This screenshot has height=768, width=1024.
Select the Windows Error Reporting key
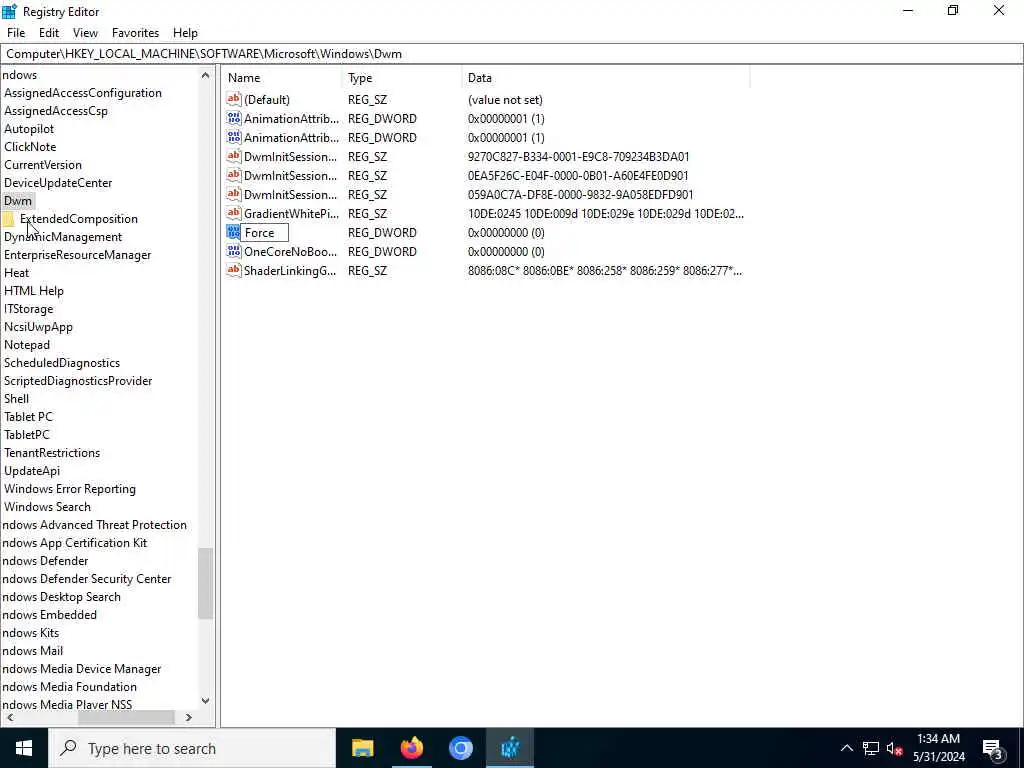point(70,489)
